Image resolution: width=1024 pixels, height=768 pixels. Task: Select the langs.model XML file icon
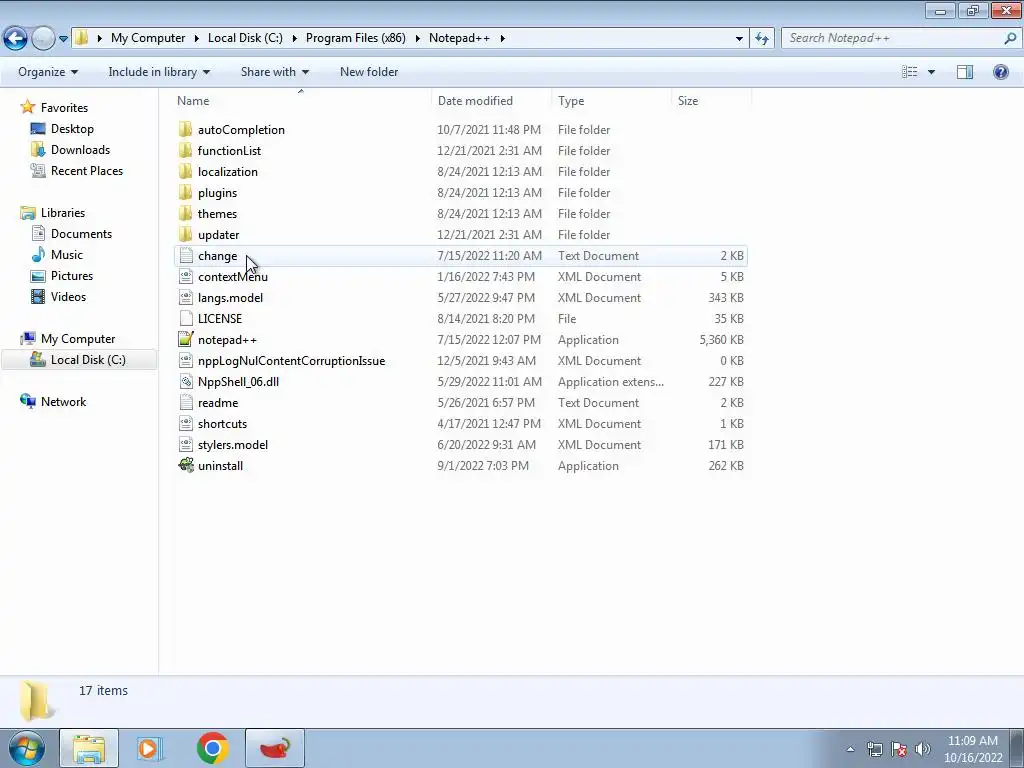186,298
